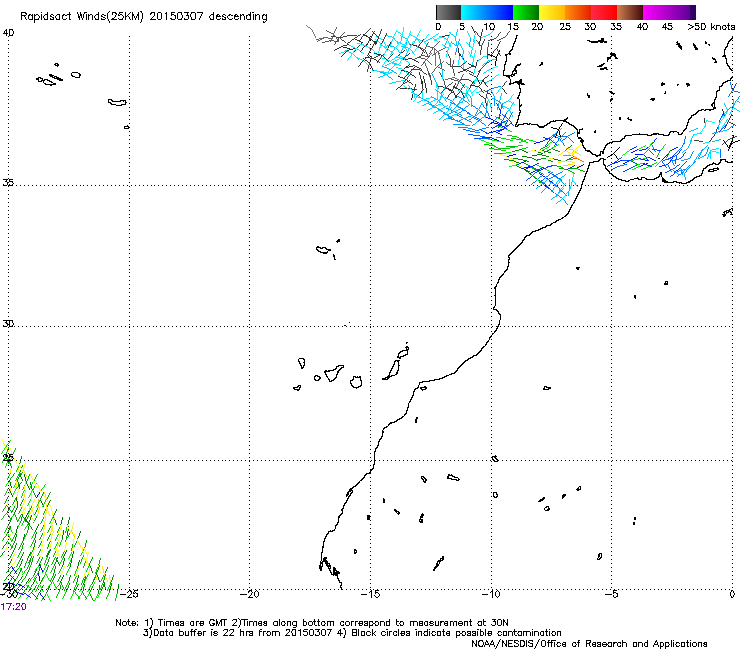
Task: Select the blue 10-15 knots legend swatch
Action: click(500, 12)
